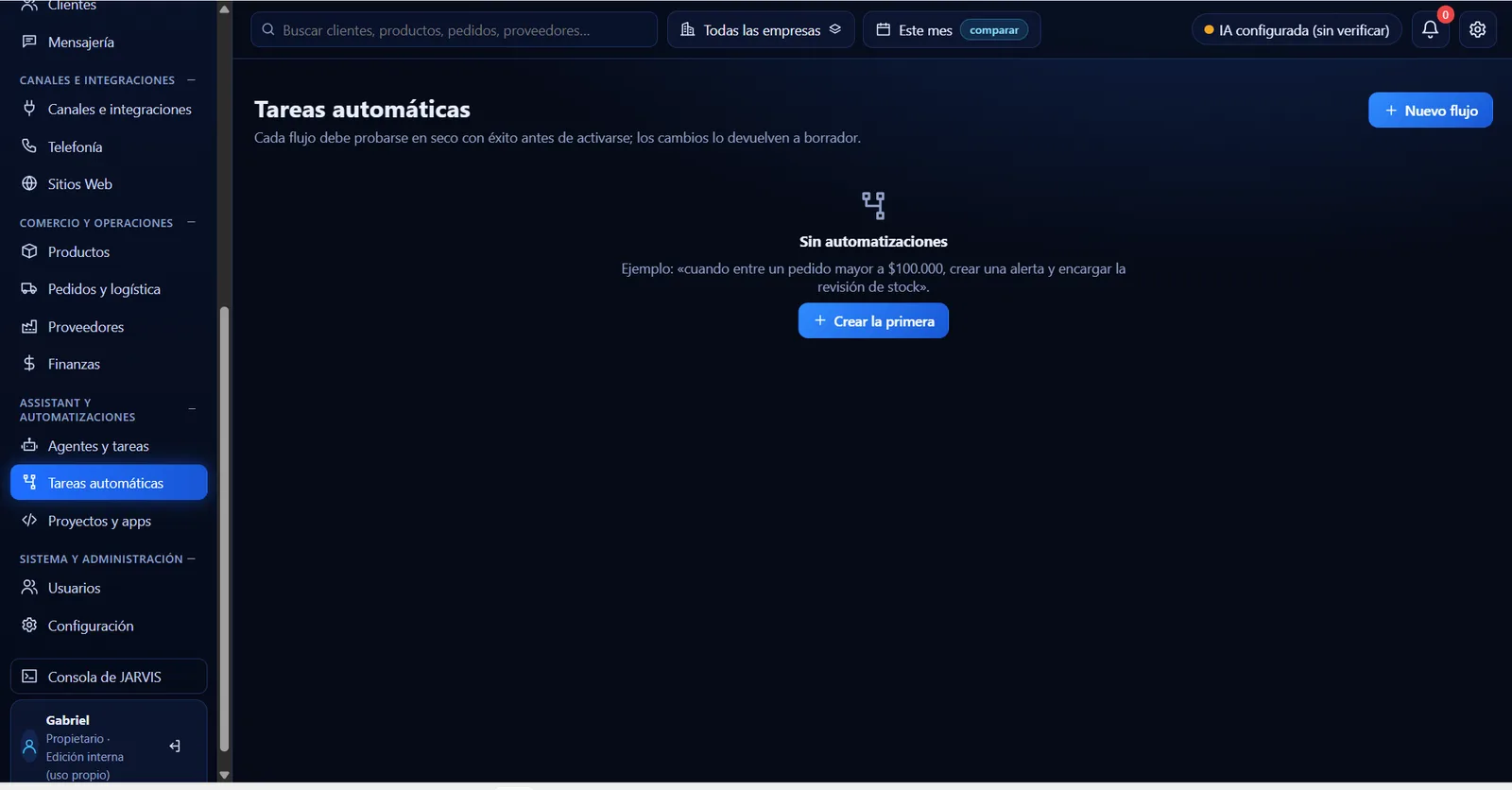The height and width of the screenshot is (790, 1512).
Task: Click the Proveedores factory icon
Action: pyautogui.click(x=29, y=326)
